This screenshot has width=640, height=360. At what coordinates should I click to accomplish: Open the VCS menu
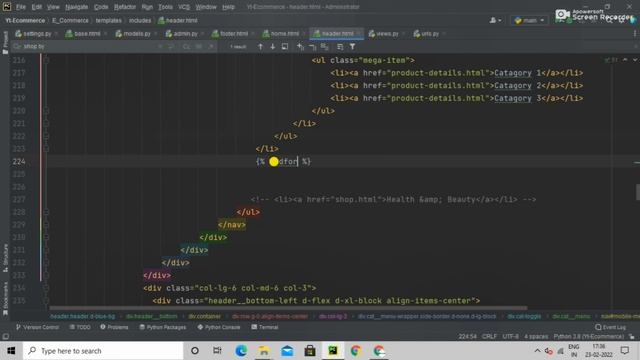pos(184,7)
